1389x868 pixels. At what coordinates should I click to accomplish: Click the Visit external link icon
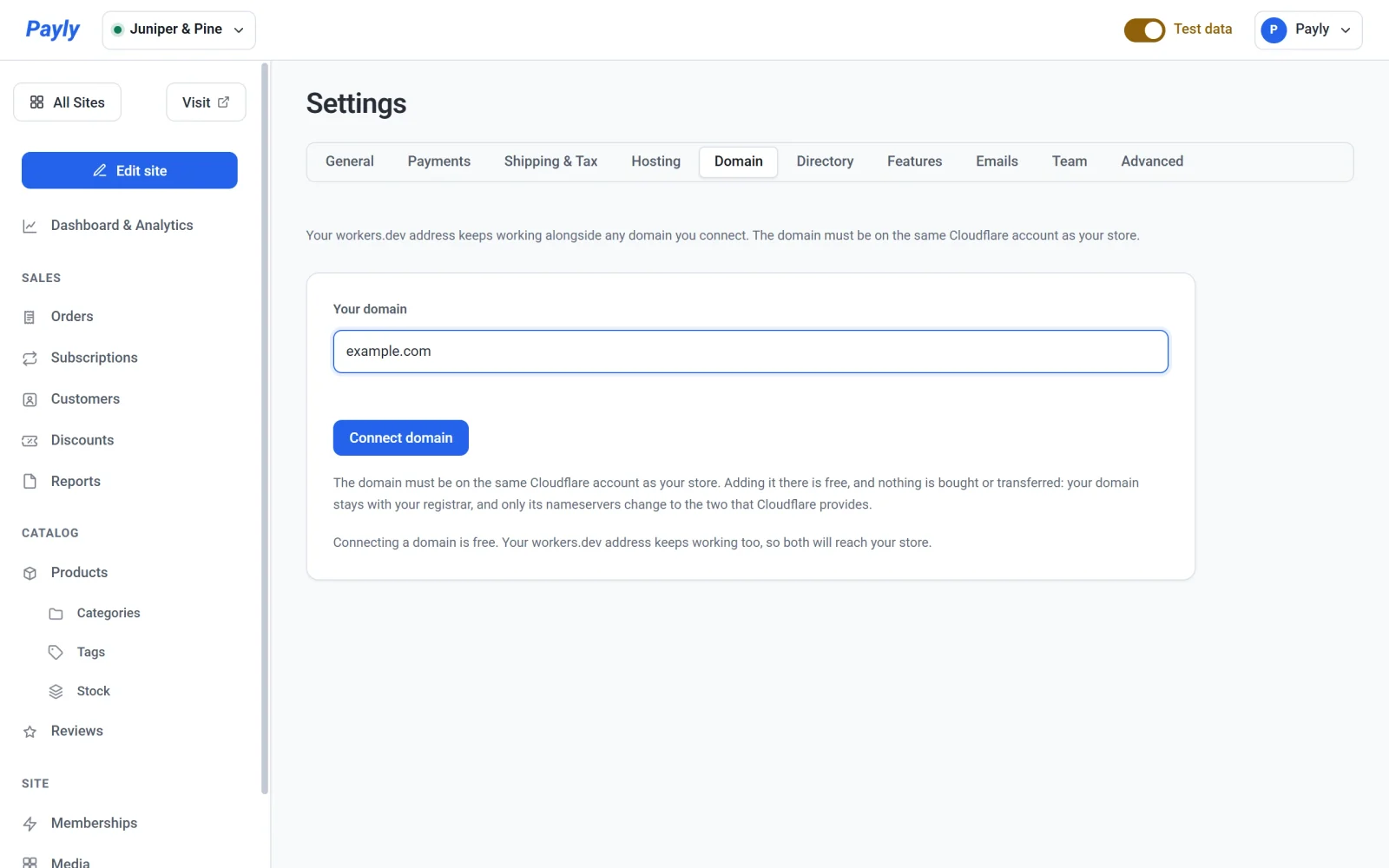click(223, 102)
